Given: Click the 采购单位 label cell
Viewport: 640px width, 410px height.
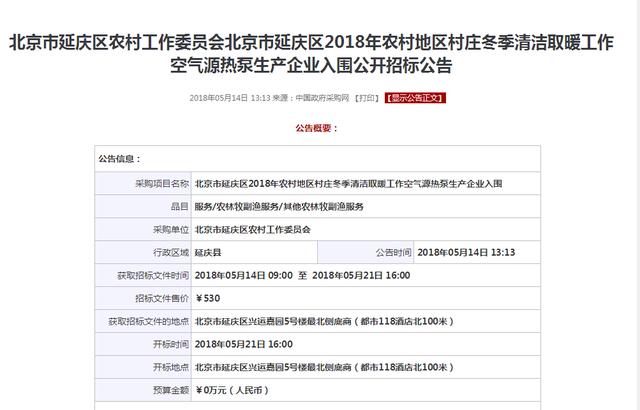Looking at the screenshot, I should coord(143,229).
